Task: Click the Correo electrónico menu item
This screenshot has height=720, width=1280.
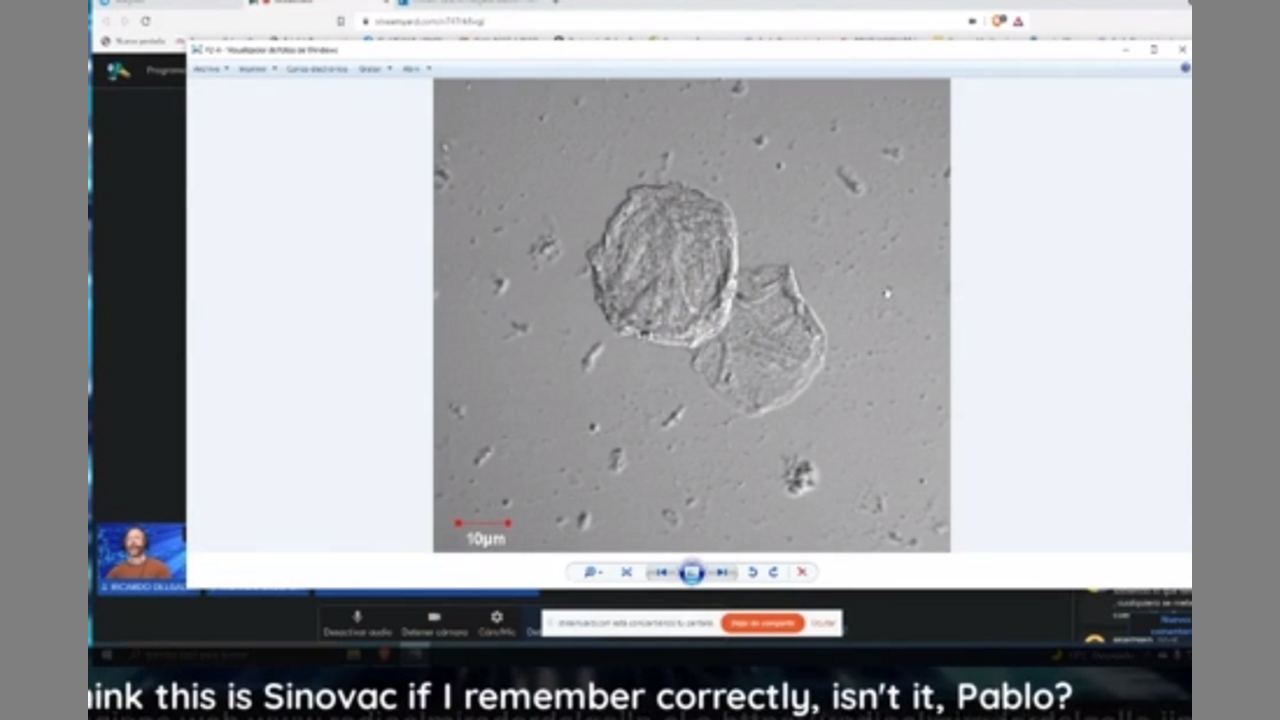Action: [317, 69]
